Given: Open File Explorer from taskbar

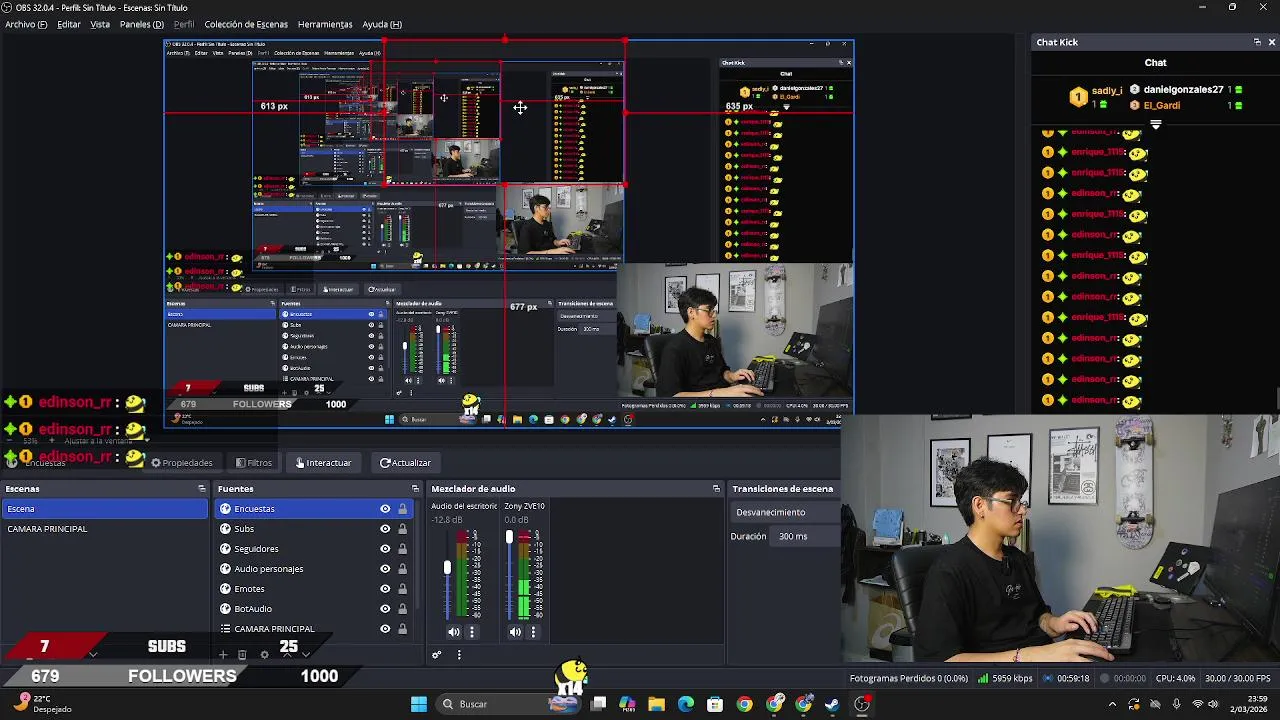Looking at the screenshot, I should coord(657,704).
